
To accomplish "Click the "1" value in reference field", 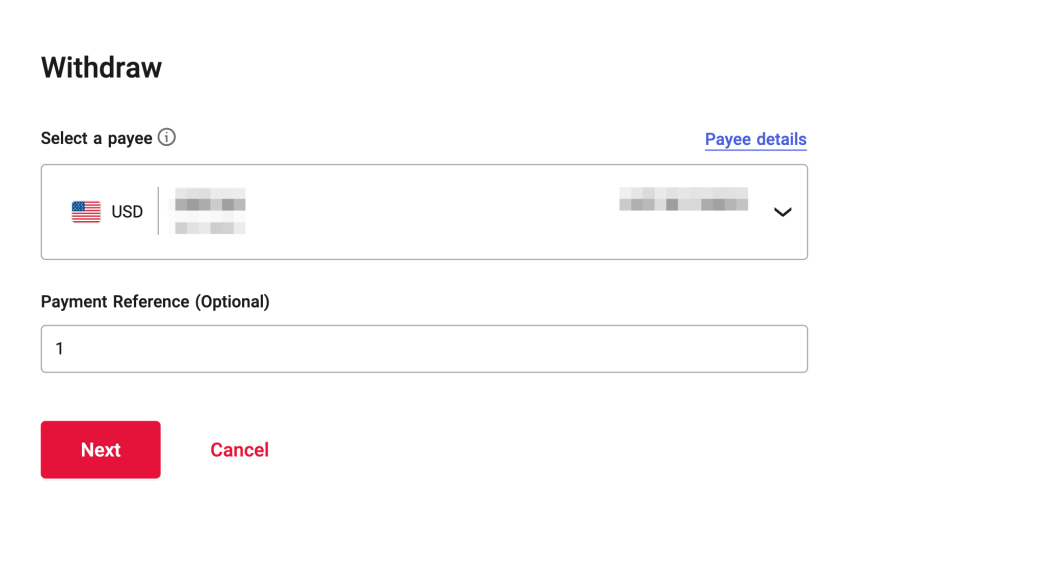I will [60, 349].
